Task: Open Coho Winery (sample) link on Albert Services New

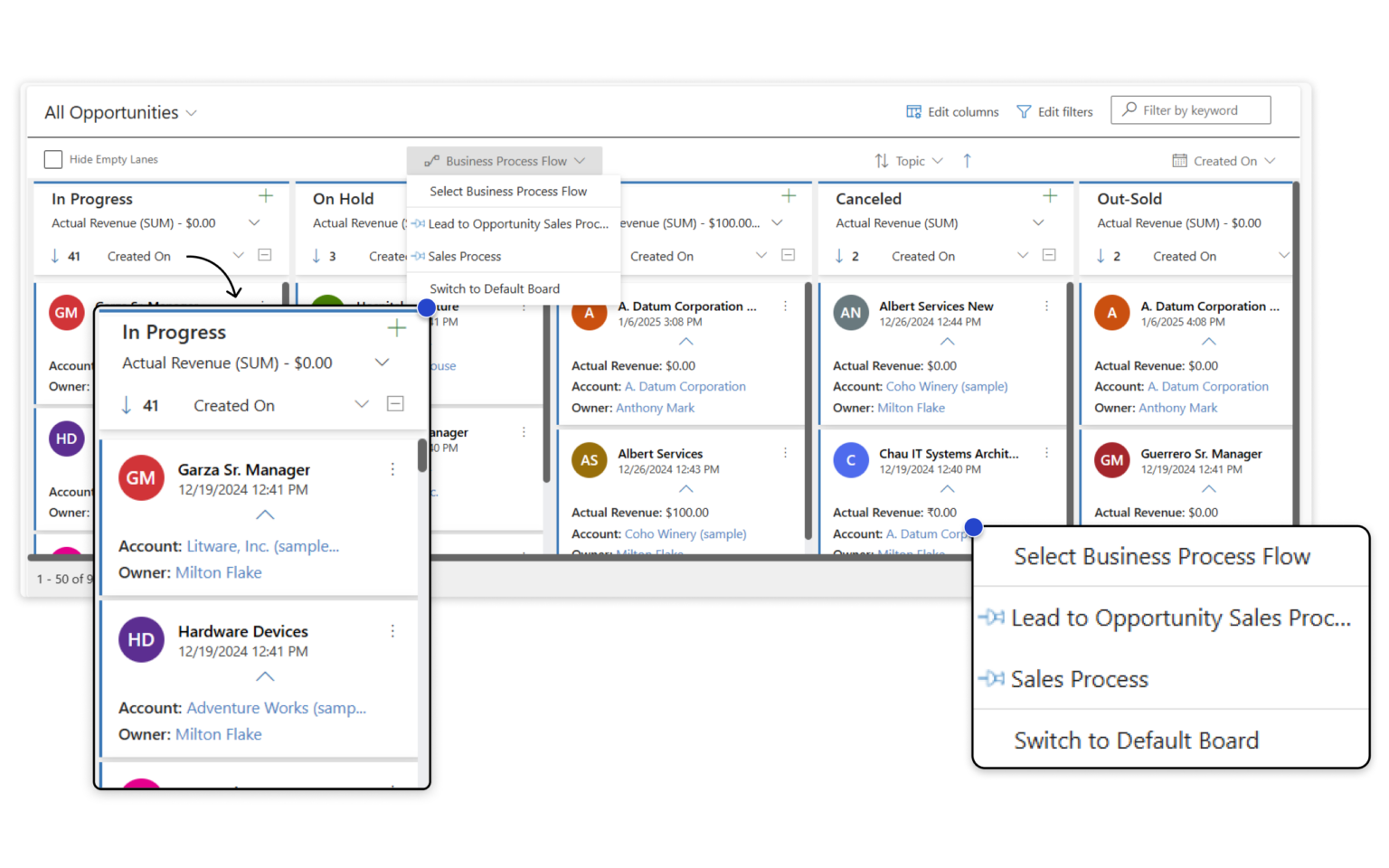Action: [947, 387]
